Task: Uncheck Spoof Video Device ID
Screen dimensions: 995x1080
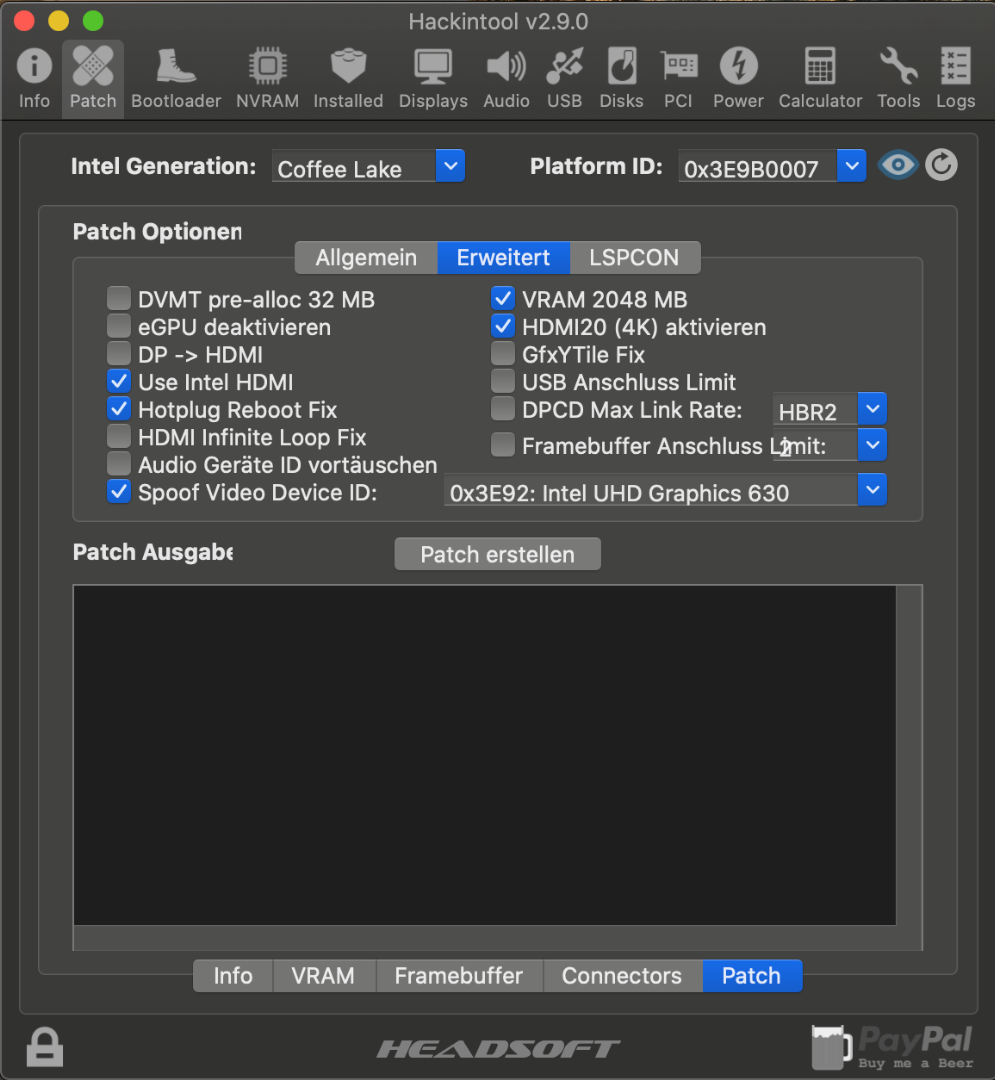Action: click(118, 491)
